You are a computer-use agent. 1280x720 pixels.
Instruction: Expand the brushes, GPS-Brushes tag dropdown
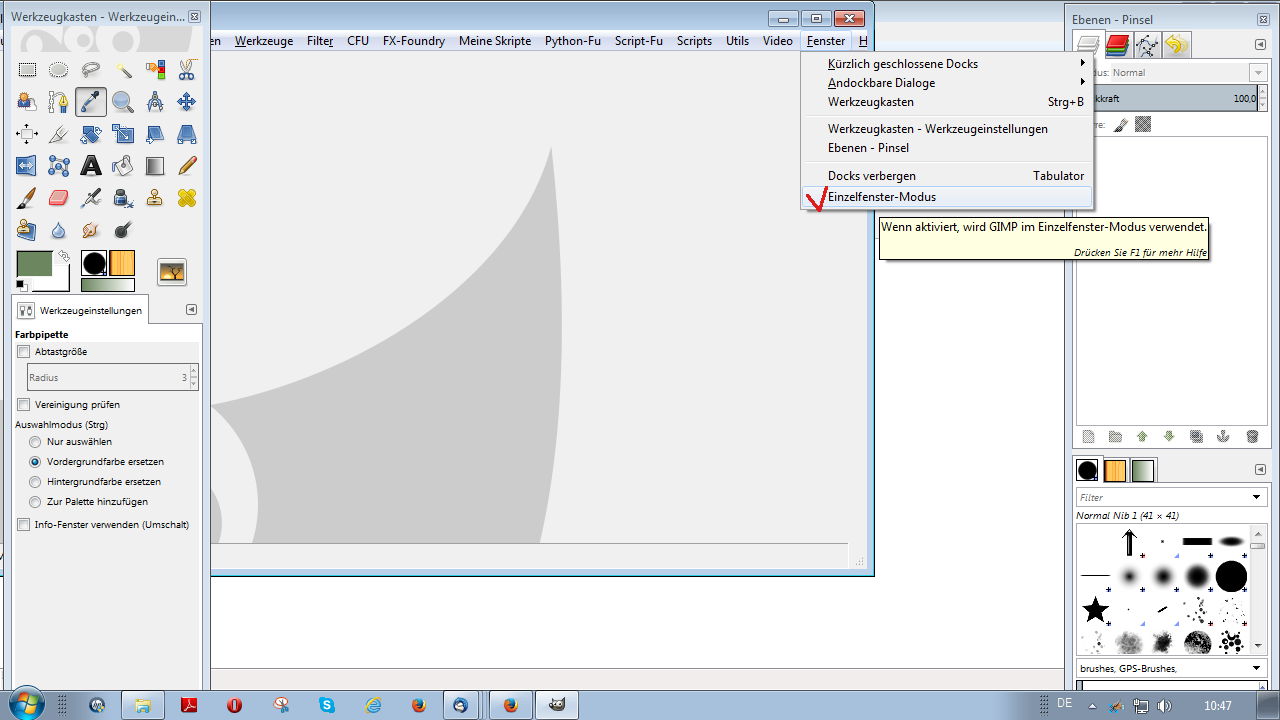click(1257, 668)
